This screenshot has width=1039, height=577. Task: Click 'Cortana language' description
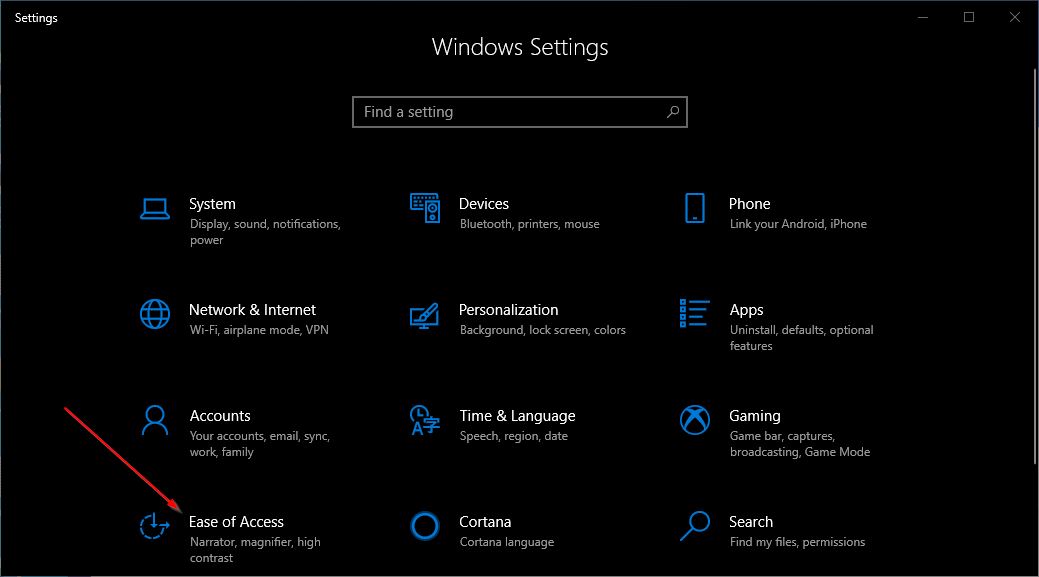click(507, 542)
